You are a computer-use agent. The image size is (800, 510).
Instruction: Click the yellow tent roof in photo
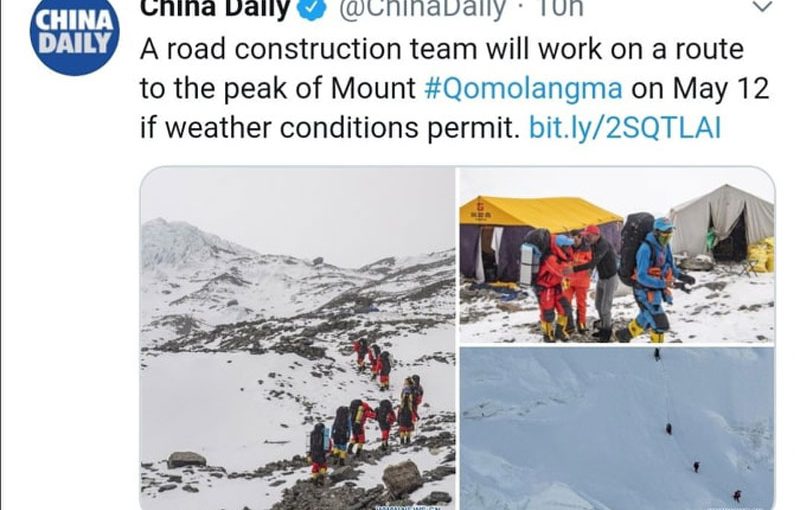[x=536, y=211]
